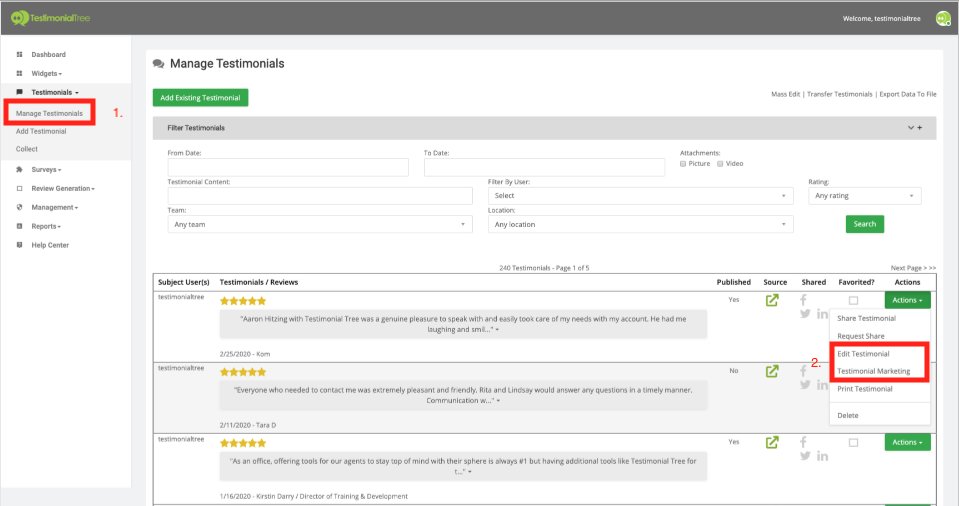This screenshot has width=959, height=506.
Task: Expand full text of Aaron Hitzing testimonial
Action: (497, 330)
